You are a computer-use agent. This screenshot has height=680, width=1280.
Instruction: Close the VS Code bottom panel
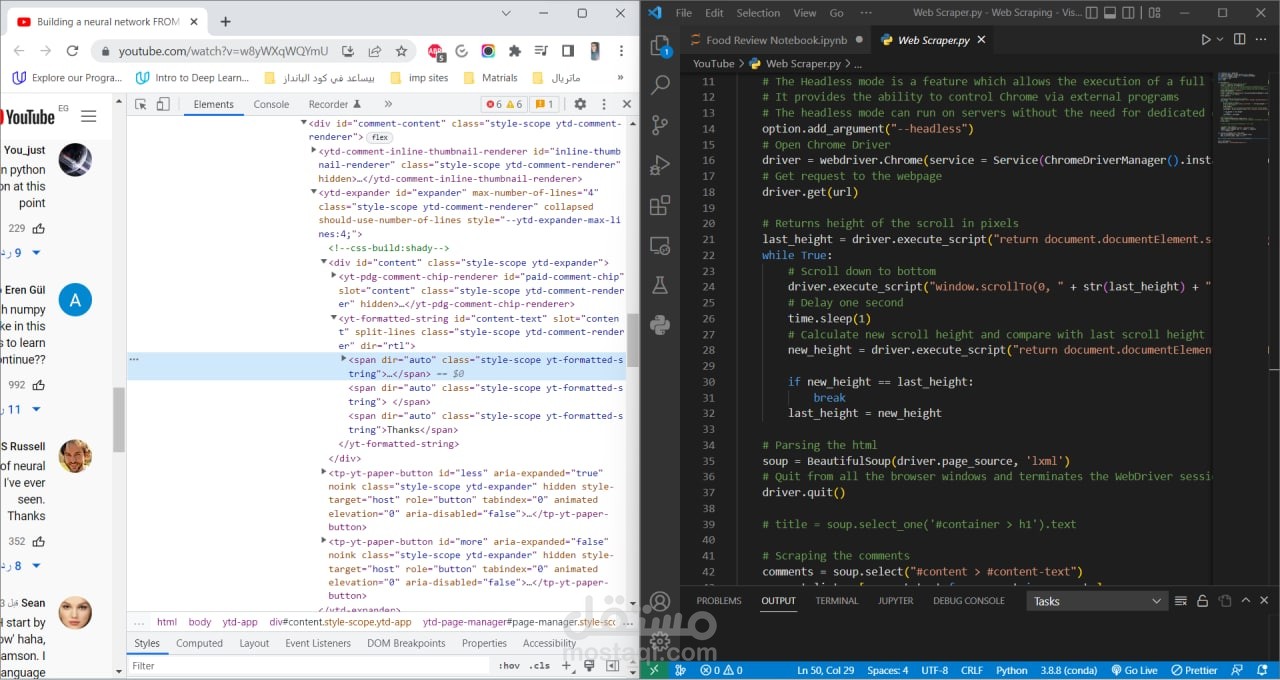[1266, 601]
